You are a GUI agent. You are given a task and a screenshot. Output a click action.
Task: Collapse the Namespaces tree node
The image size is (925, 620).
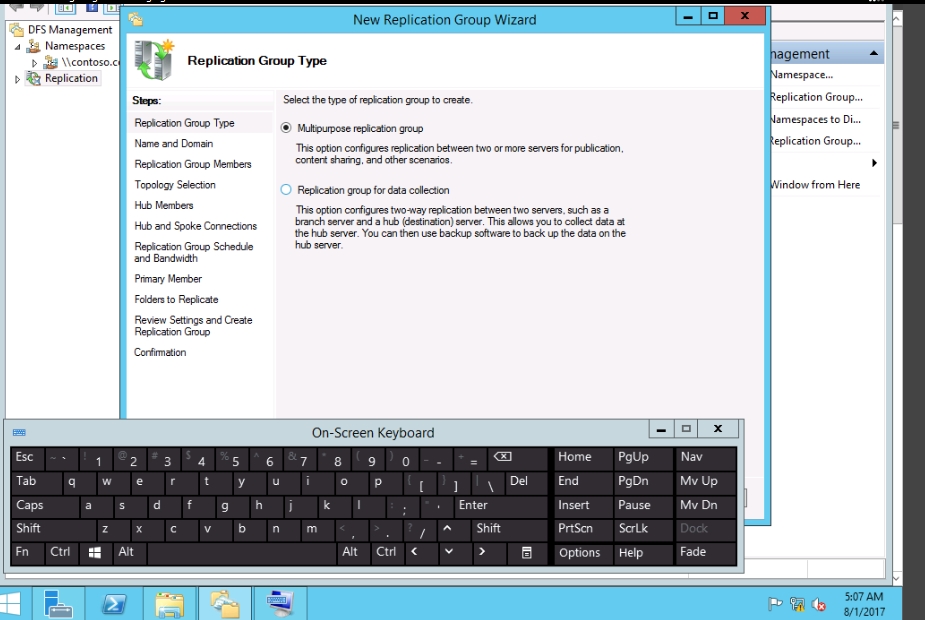pyautogui.click(x=17, y=47)
